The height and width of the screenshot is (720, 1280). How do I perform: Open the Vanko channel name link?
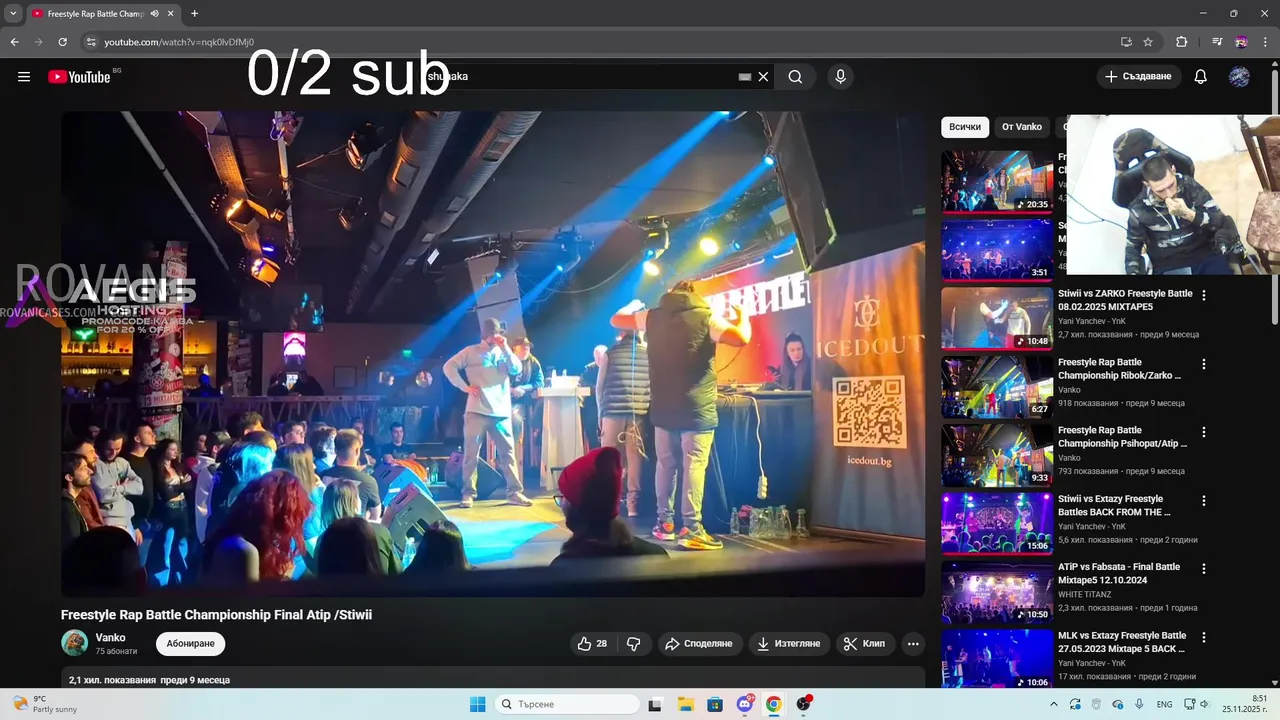[111, 638]
